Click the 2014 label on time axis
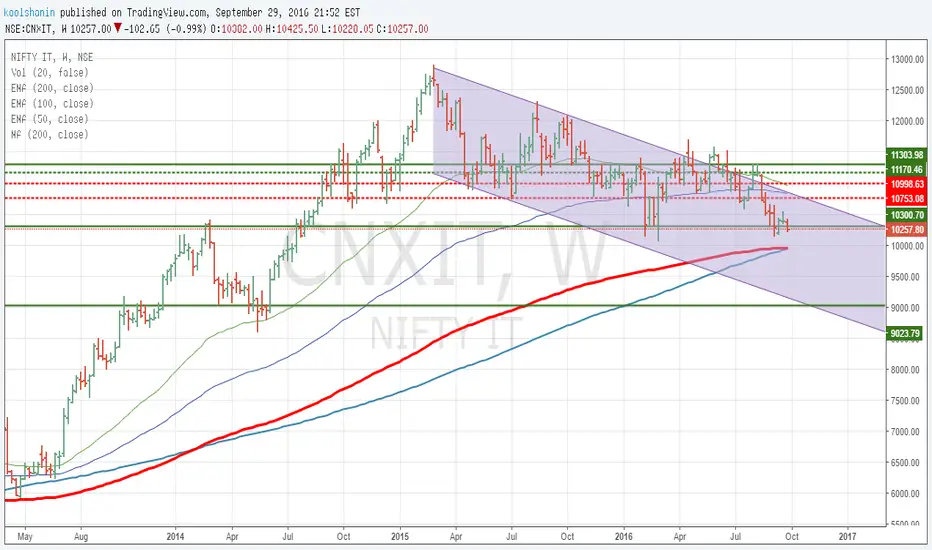Image resolution: width=932 pixels, height=550 pixels. (175, 536)
